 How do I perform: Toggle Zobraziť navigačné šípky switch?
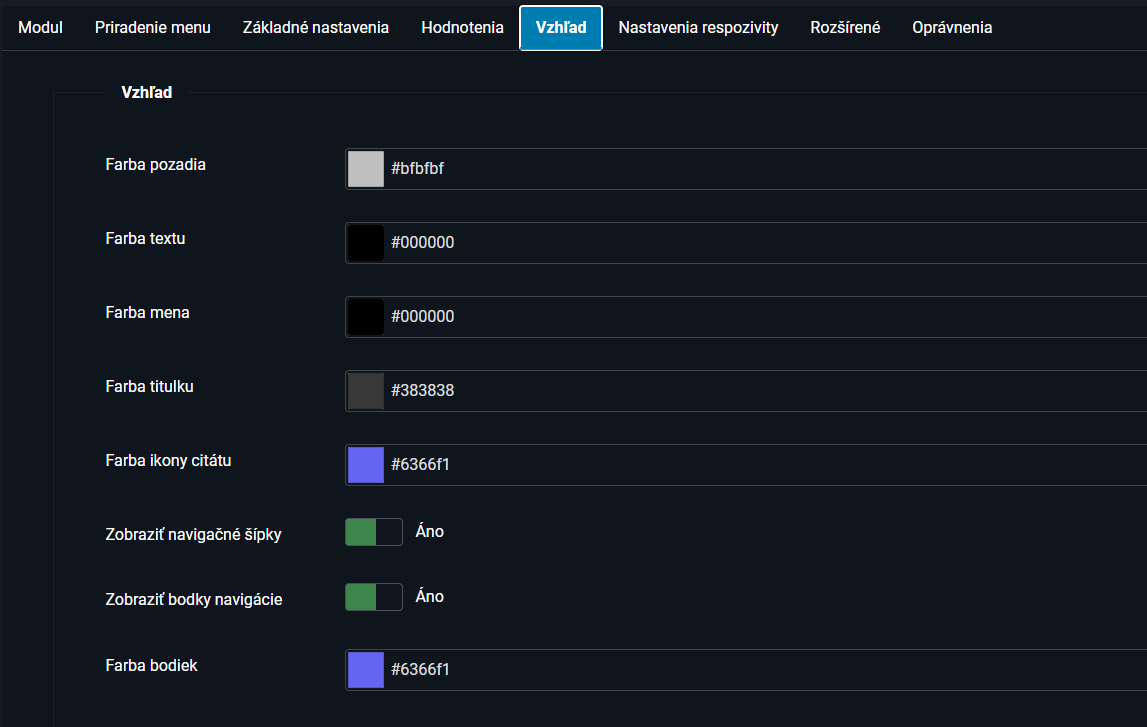(x=374, y=532)
